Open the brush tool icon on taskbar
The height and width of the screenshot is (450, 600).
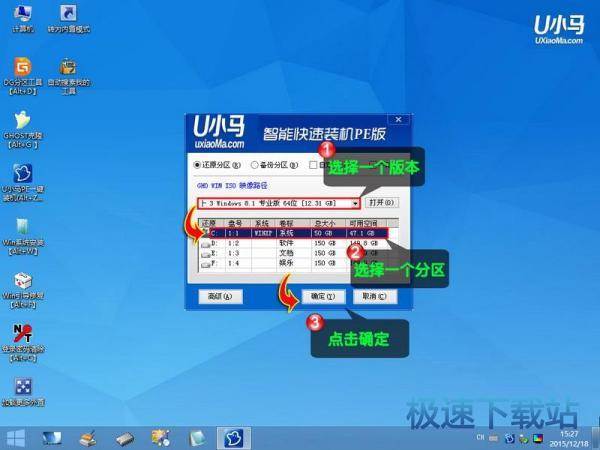click(x=88, y=439)
